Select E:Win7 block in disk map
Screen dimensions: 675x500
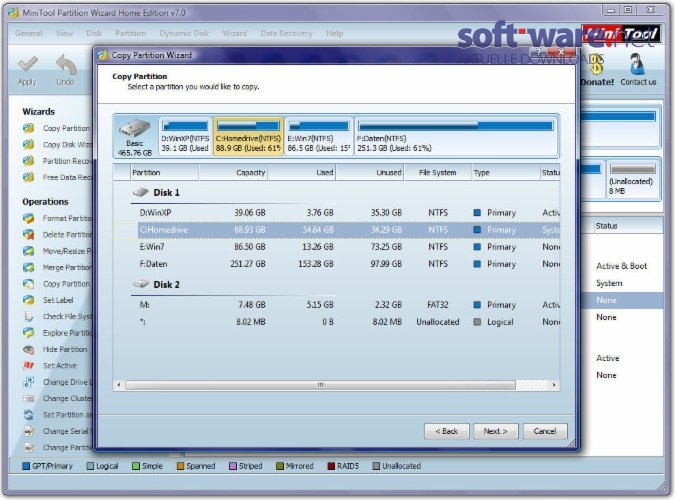(x=319, y=137)
